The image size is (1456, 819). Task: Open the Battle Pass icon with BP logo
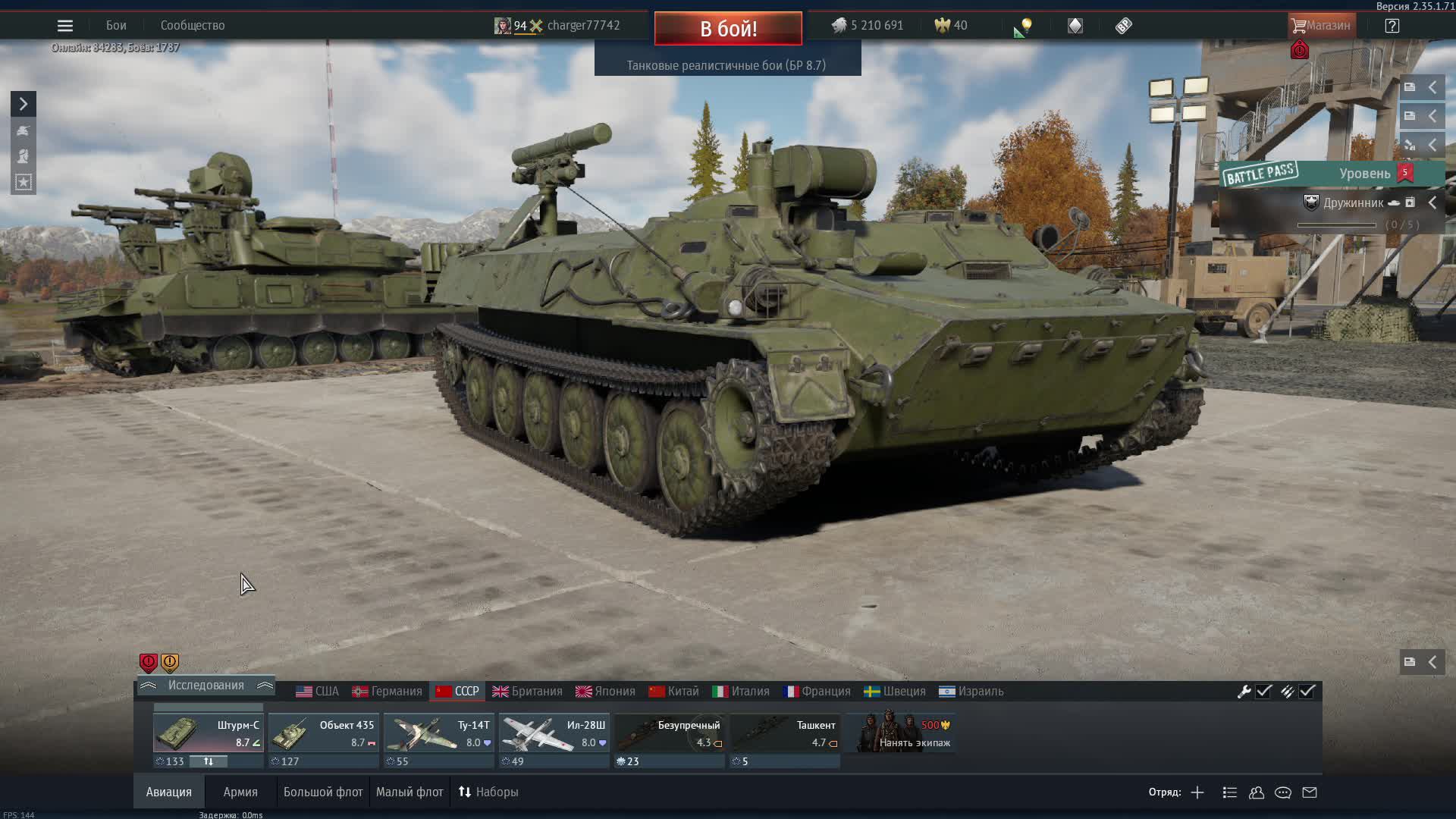coord(1122,25)
